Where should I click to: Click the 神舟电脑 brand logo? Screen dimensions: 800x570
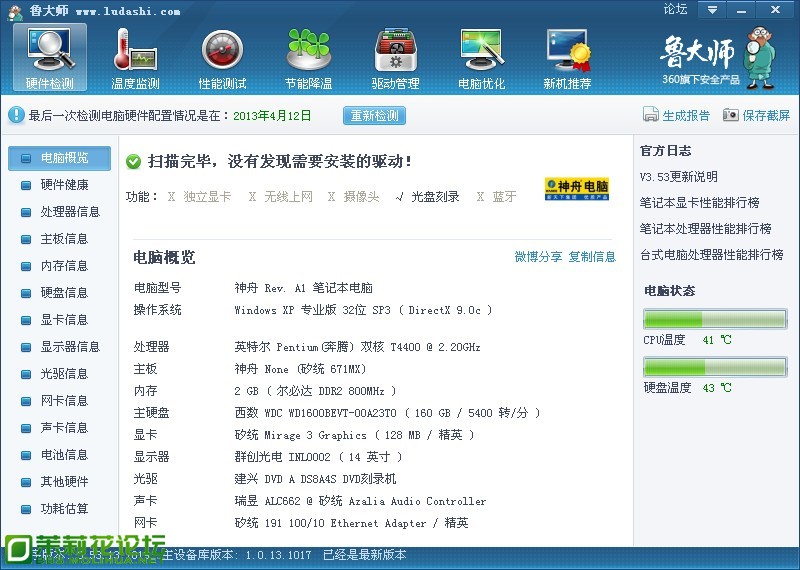click(x=577, y=188)
